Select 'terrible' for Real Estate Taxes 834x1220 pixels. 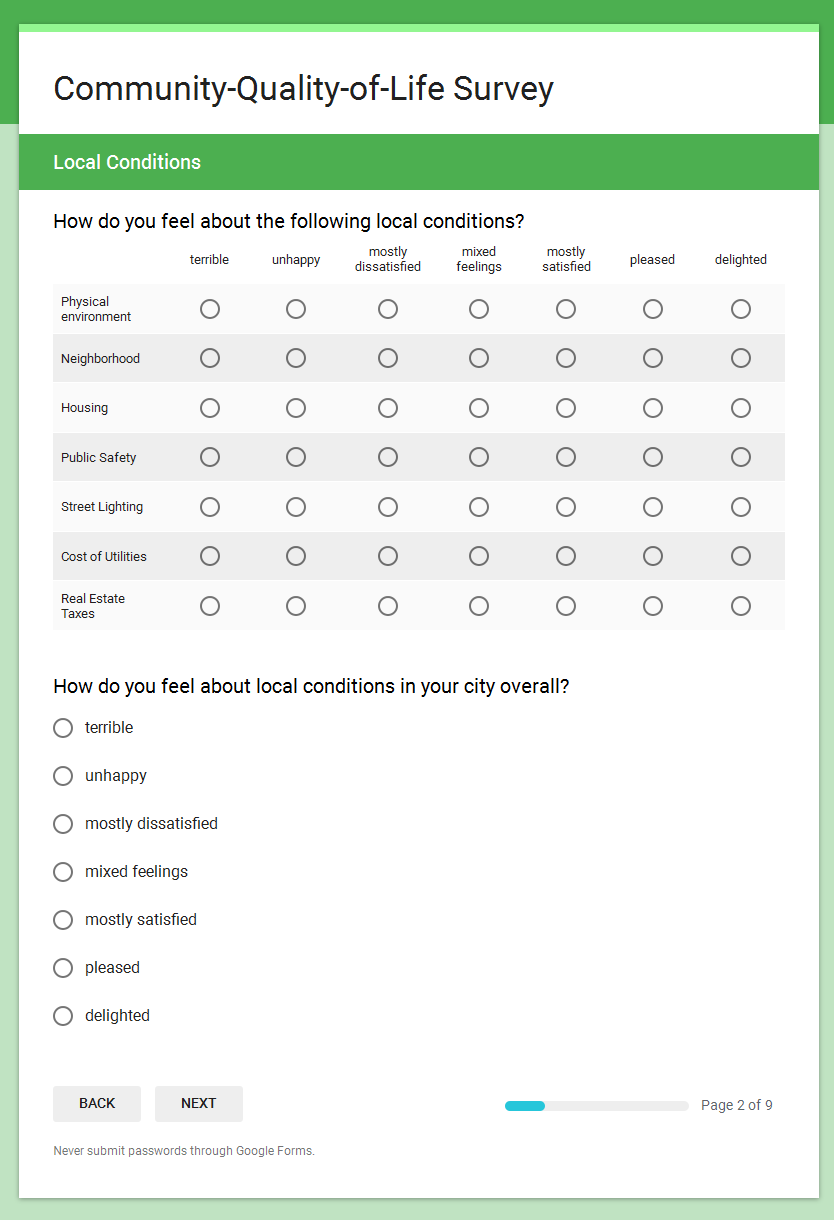tap(209, 605)
